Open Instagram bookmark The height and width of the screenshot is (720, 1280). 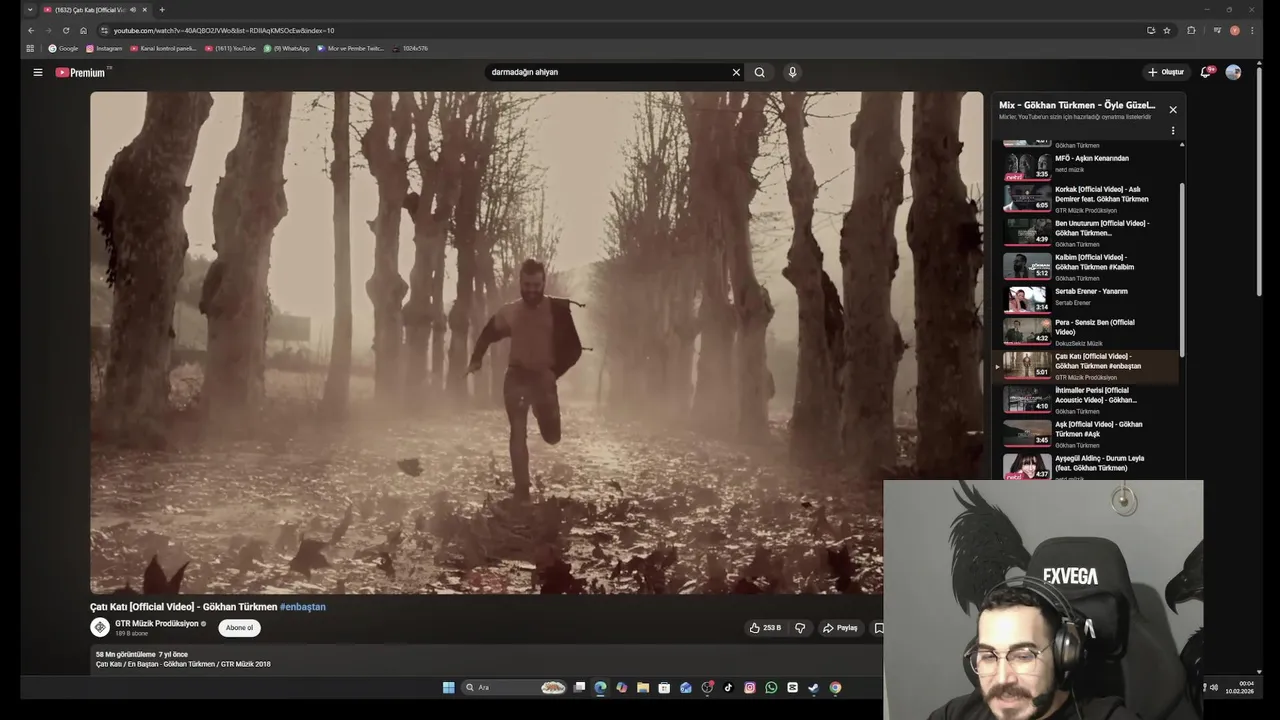click(x=105, y=48)
